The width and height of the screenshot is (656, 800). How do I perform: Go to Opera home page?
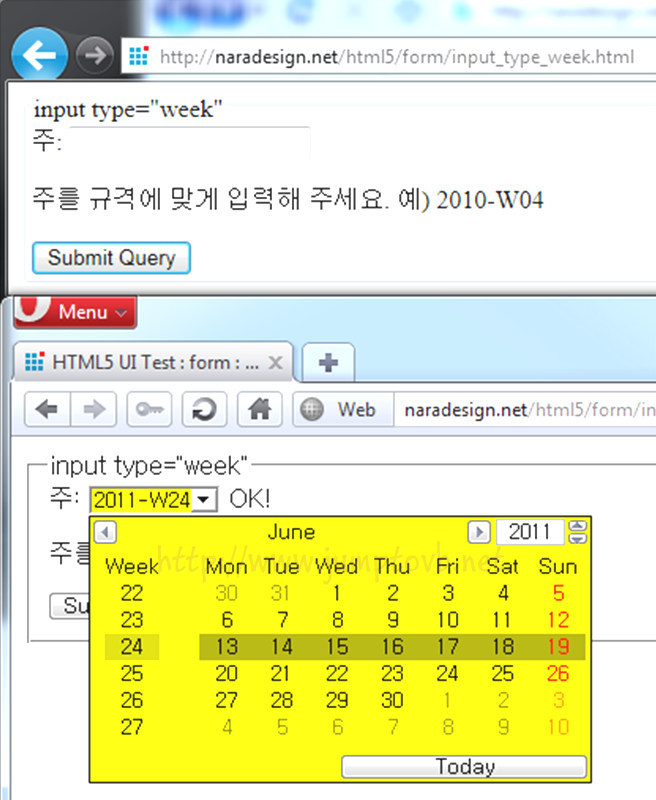coord(260,409)
